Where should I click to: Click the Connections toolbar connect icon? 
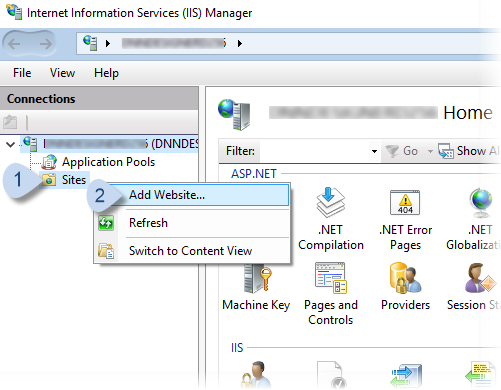pyautogui.click(x=10, y=122)
